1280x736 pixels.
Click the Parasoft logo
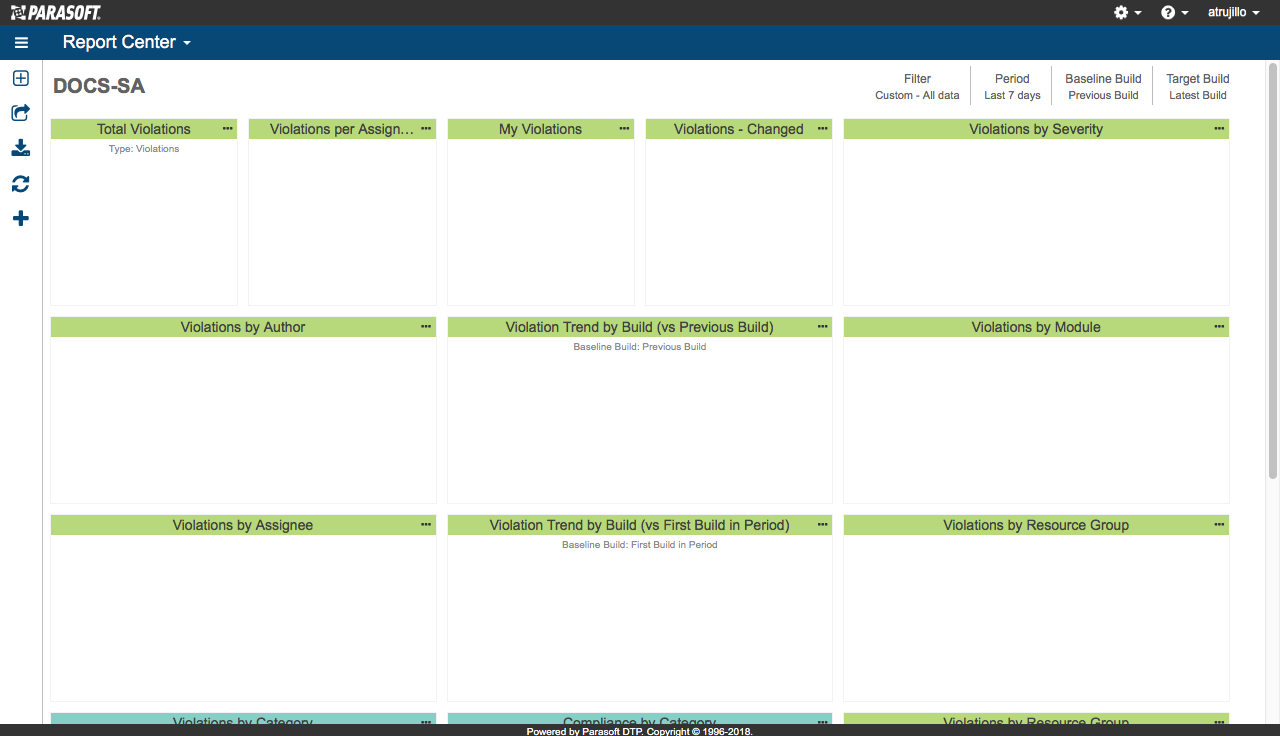coord(55,12)
